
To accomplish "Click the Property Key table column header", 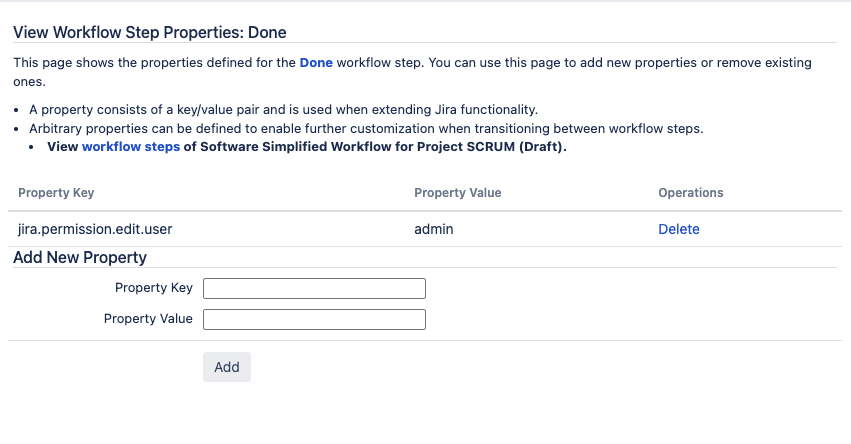I will 56,192.
